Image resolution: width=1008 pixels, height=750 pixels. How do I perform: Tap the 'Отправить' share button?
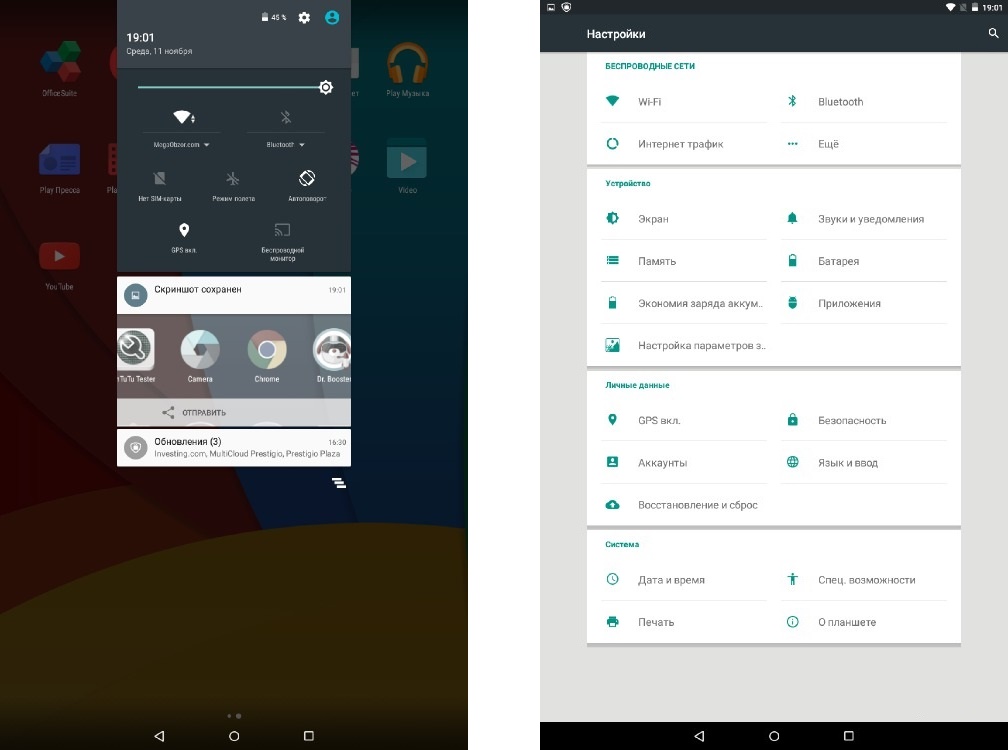(194, 413)
